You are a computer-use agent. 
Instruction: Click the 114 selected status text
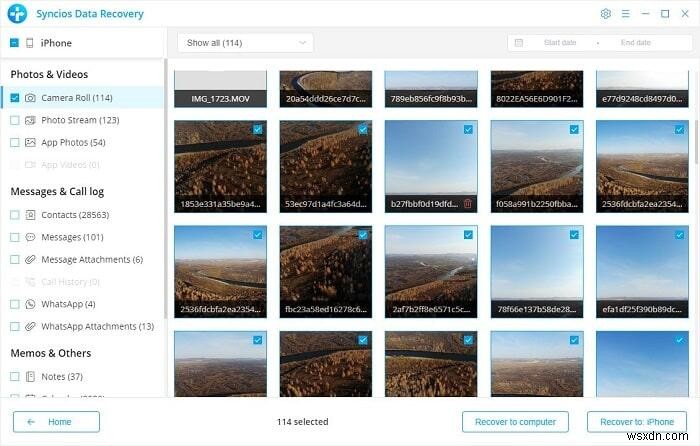[302, 422]
